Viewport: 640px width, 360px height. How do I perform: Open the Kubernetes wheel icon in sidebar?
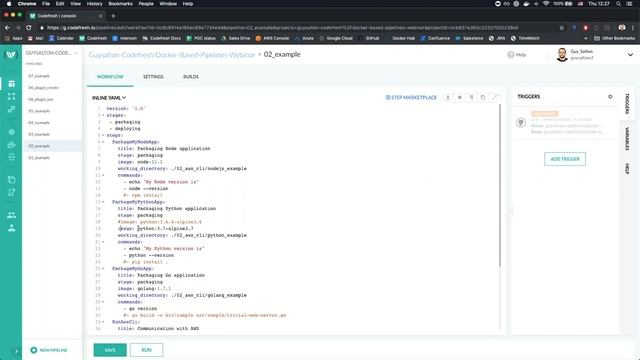[x=11, y=132]
